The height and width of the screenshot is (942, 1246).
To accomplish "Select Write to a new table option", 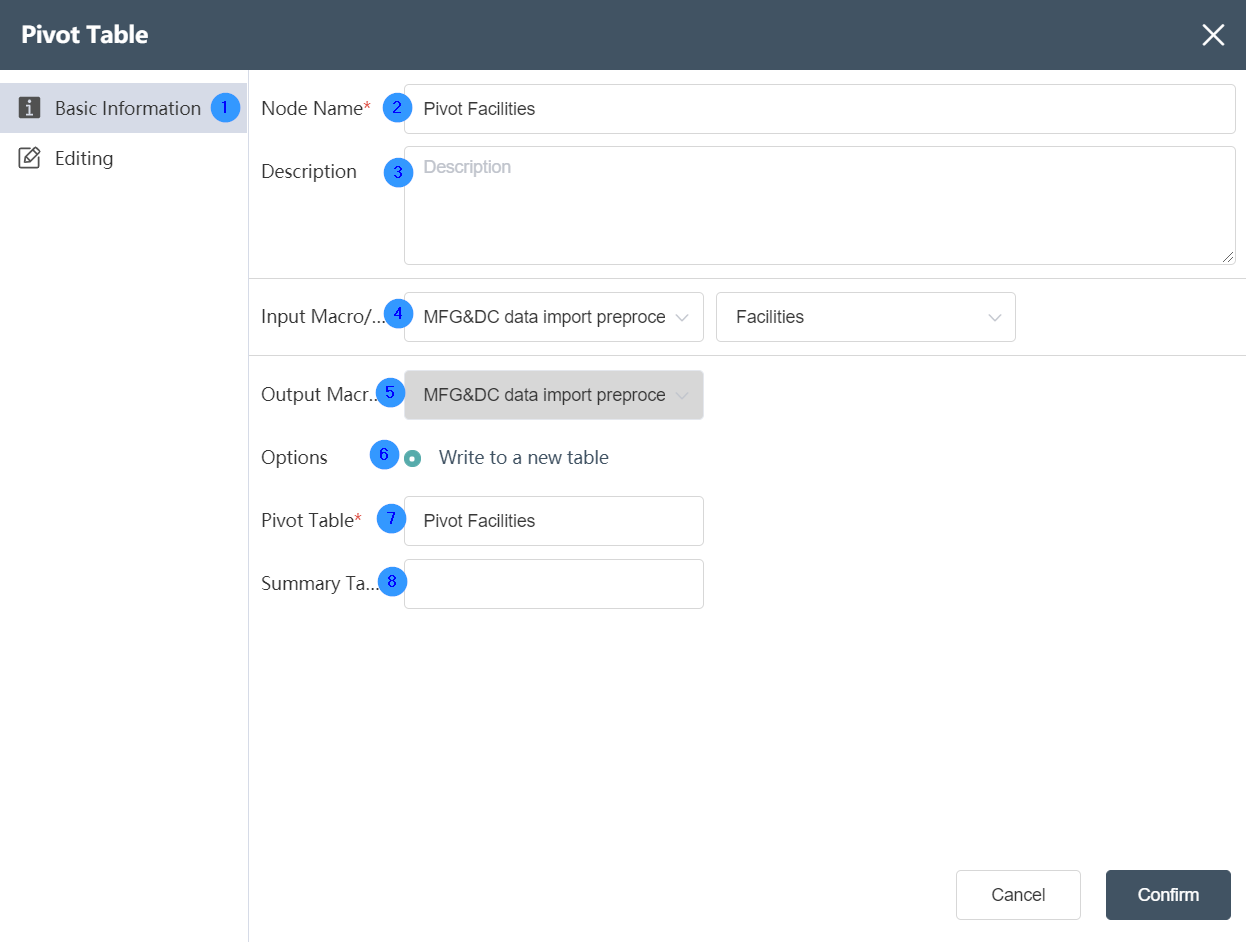I will 413,458.
